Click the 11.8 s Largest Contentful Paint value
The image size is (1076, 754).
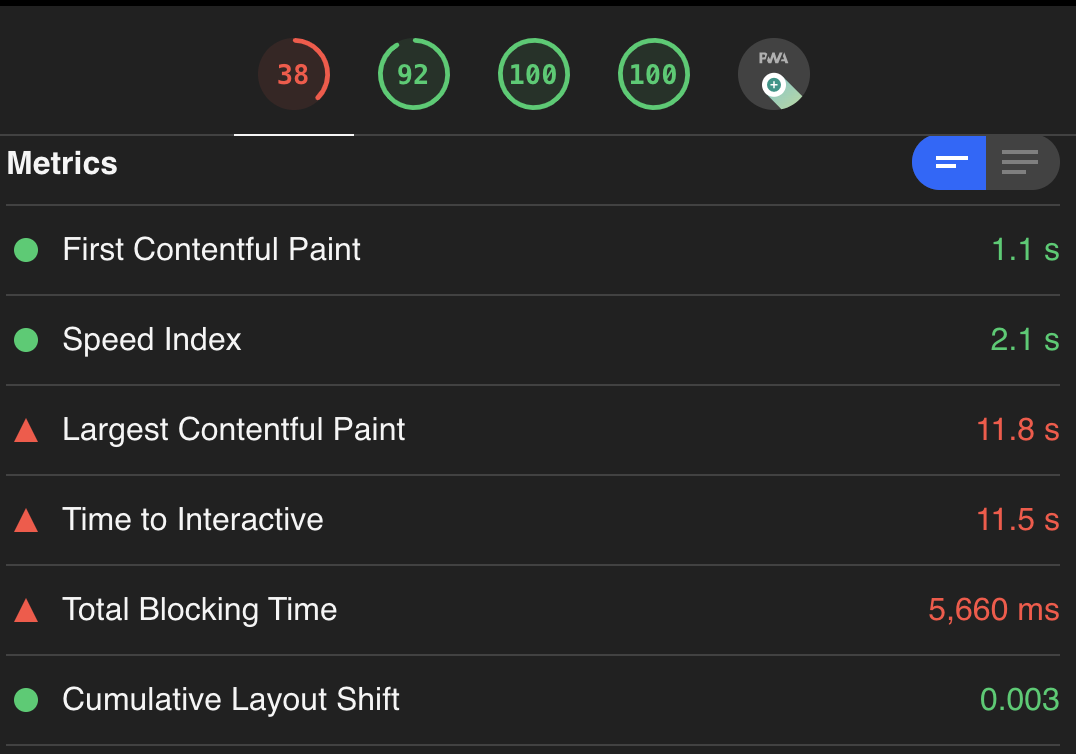pyautogui.click(x=1018, y=429)
